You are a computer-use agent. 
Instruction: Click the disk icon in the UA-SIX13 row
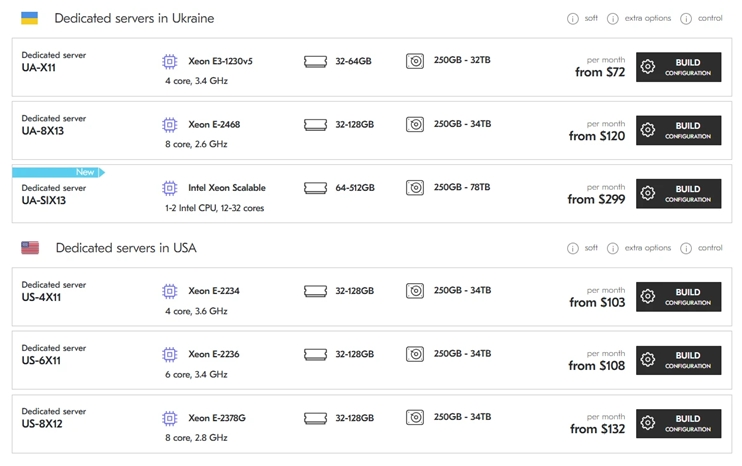pyautogui.click(x=415, y=188)
